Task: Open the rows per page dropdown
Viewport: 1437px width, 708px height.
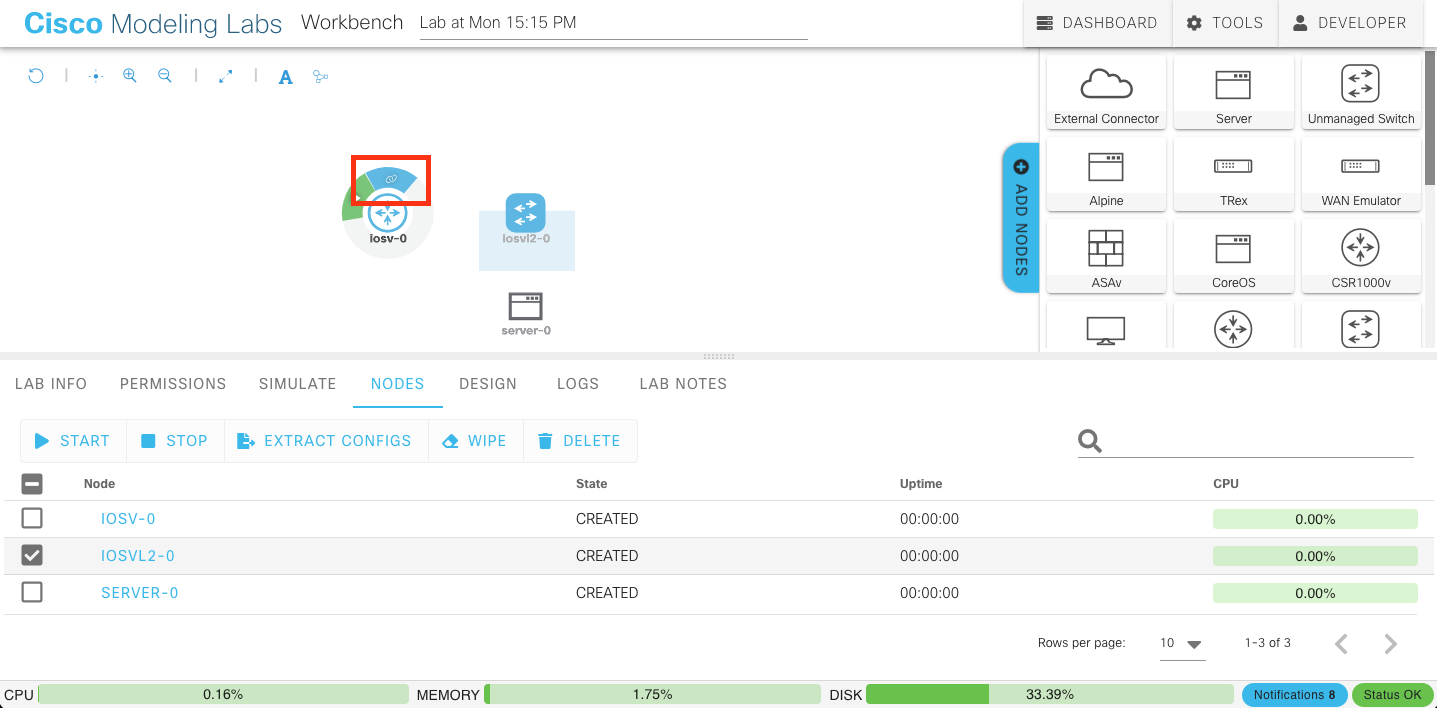Action: pos(1182,644)
